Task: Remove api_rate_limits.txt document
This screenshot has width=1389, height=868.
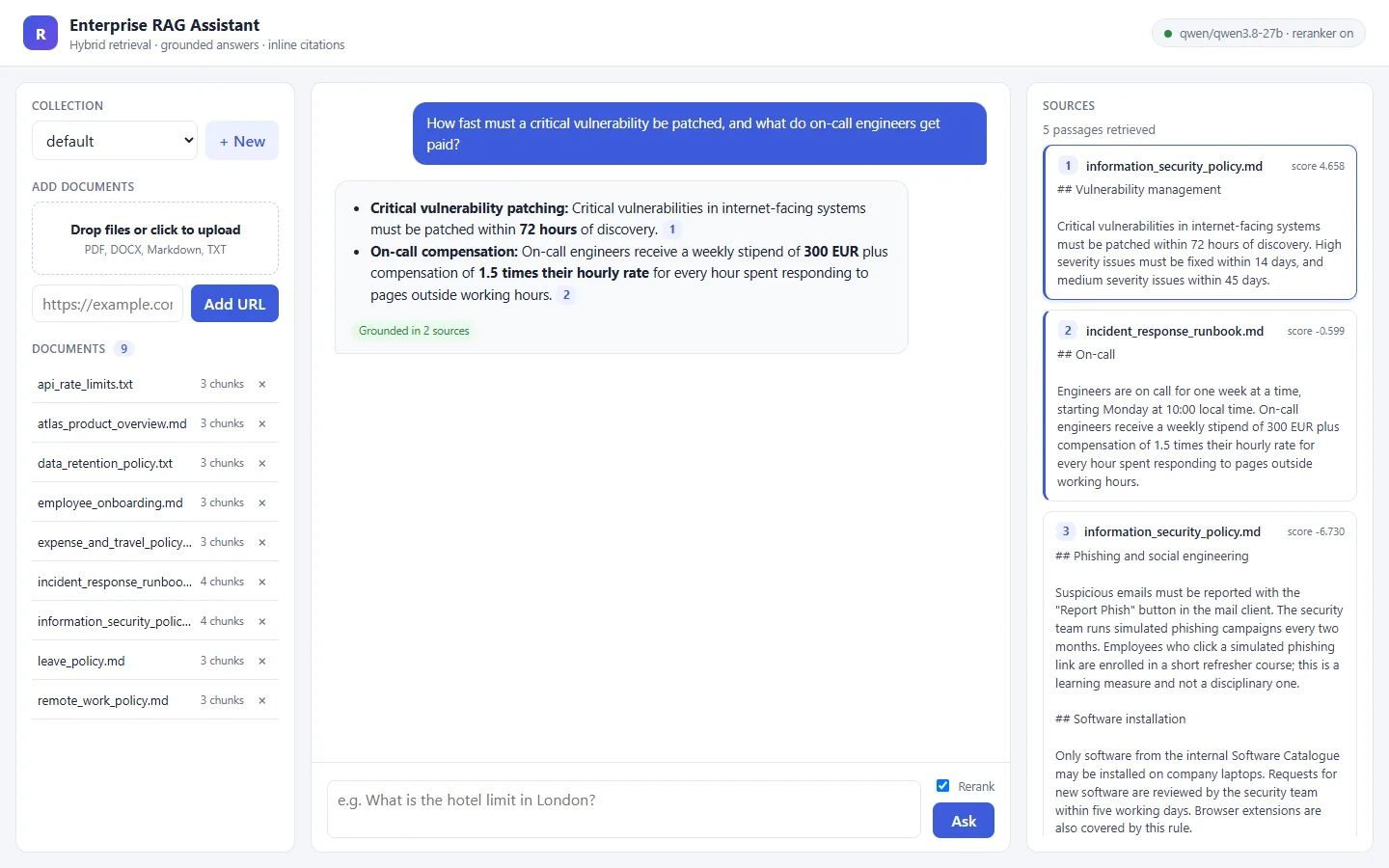Action: point(262,384)
